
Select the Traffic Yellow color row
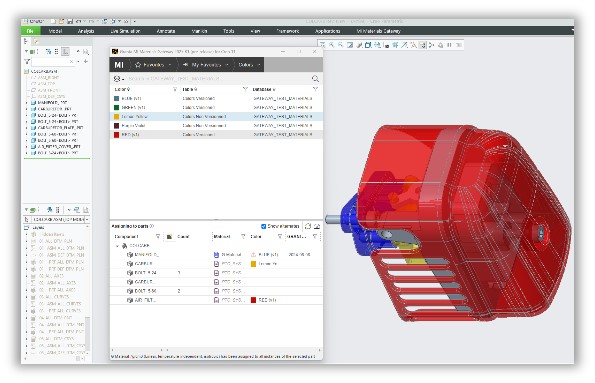(216, 117)
